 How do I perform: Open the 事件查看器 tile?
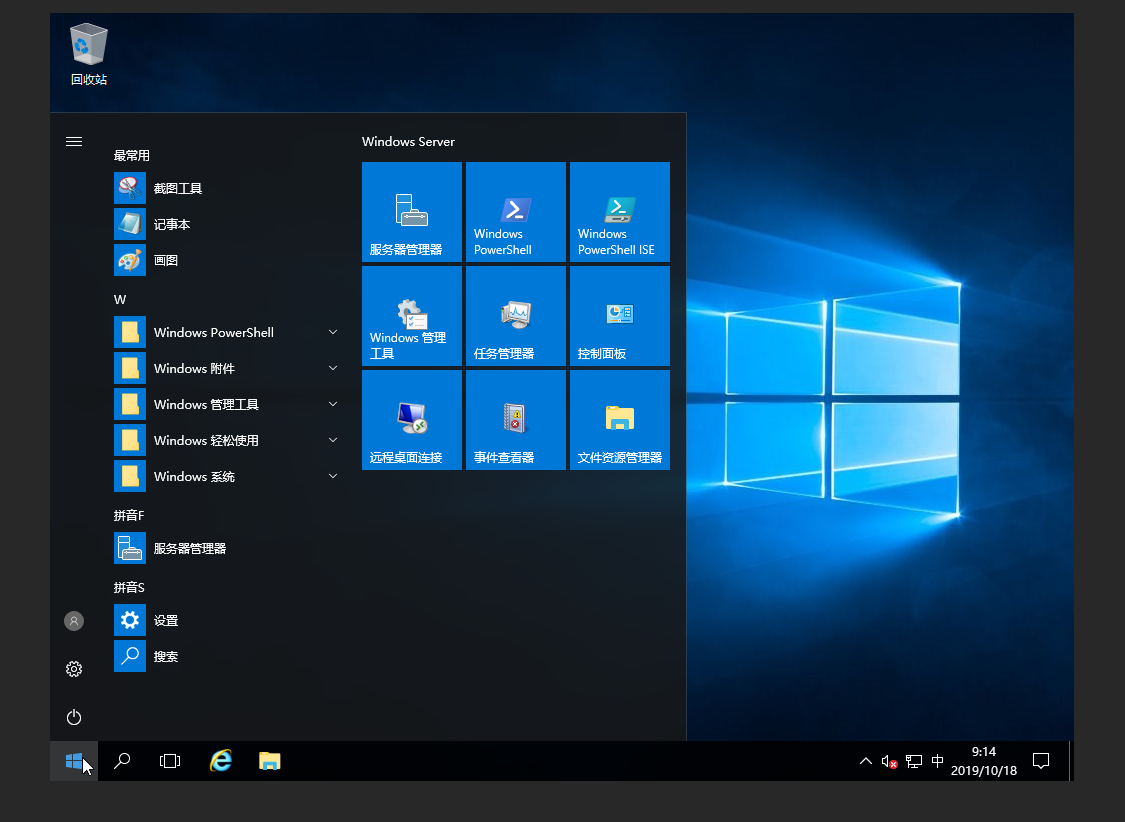click(515, 420)
